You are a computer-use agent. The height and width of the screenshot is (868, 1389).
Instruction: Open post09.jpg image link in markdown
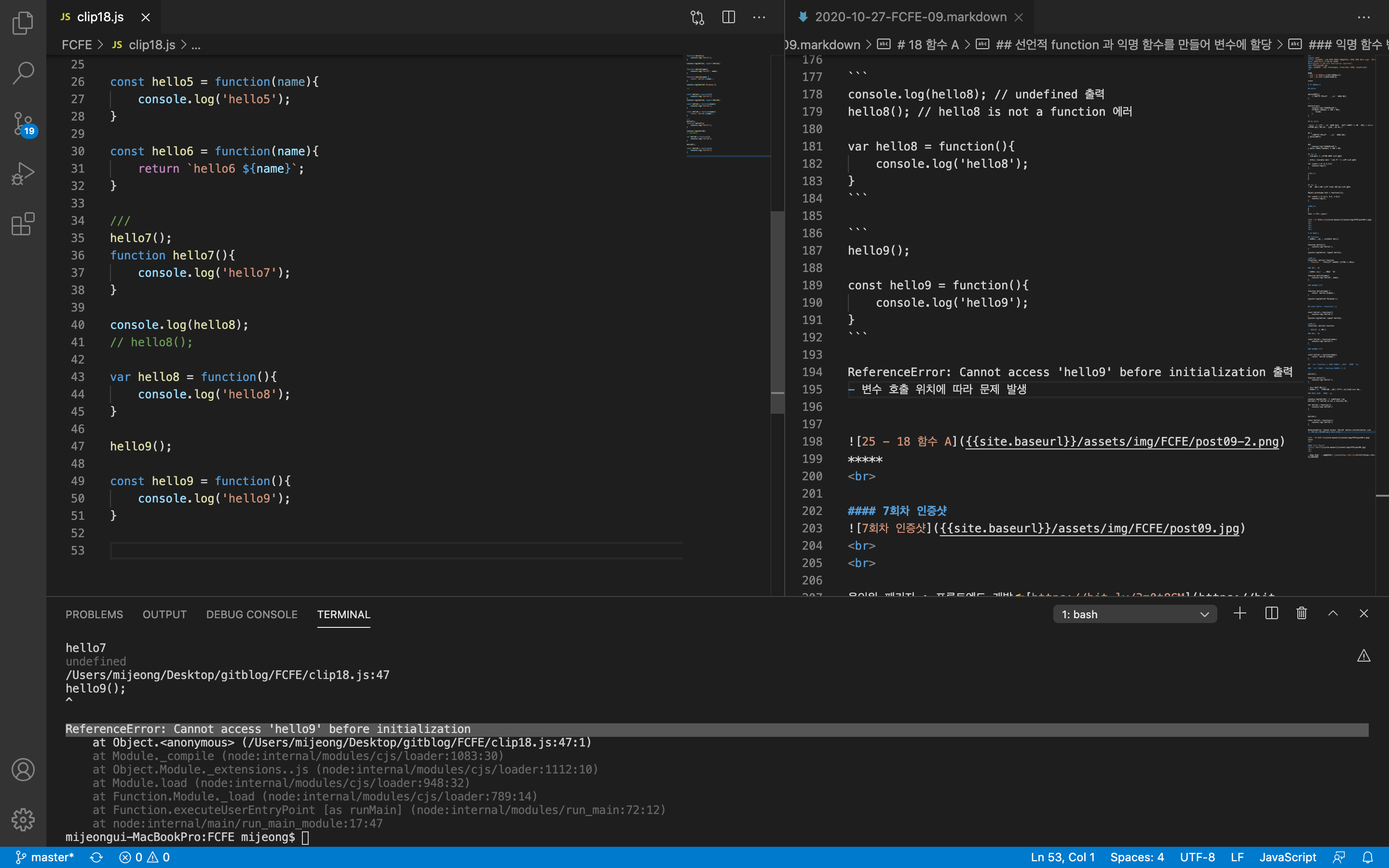pyautogui.click(x=1089, y=528)
